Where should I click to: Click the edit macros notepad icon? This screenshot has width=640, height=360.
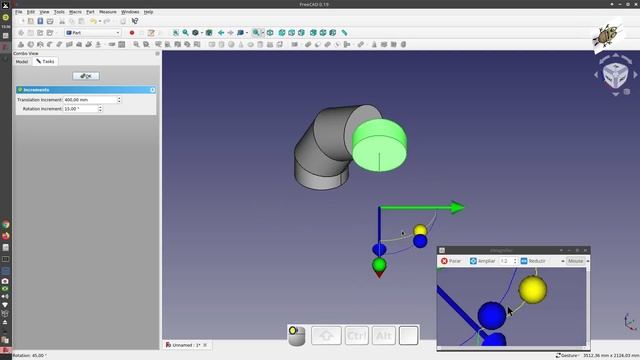pyautogui.click(x=151, y=33)
